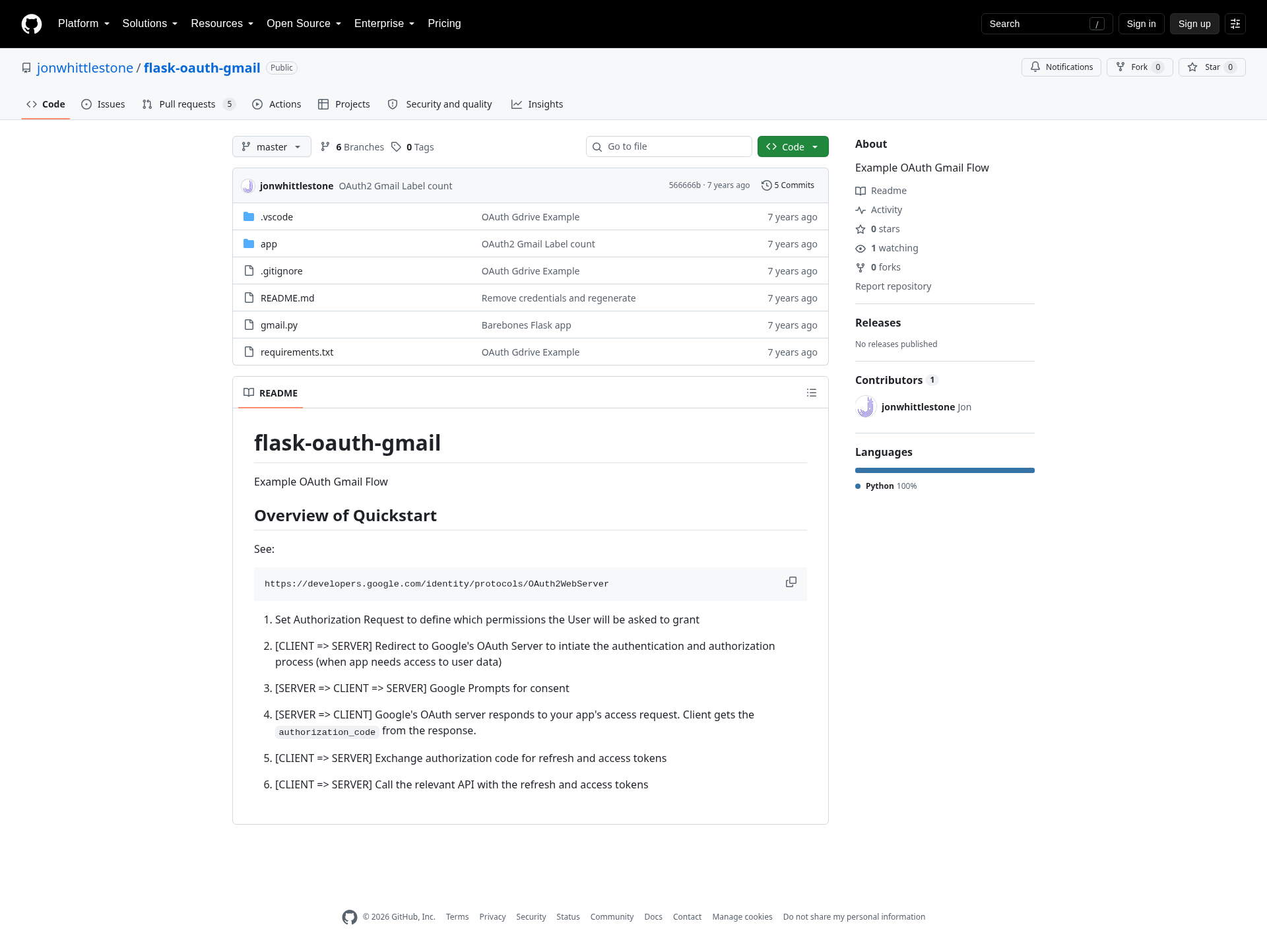Open the .vscode folder
The width and height of the screenshot is (1267, 952).
tap(276, 217)
